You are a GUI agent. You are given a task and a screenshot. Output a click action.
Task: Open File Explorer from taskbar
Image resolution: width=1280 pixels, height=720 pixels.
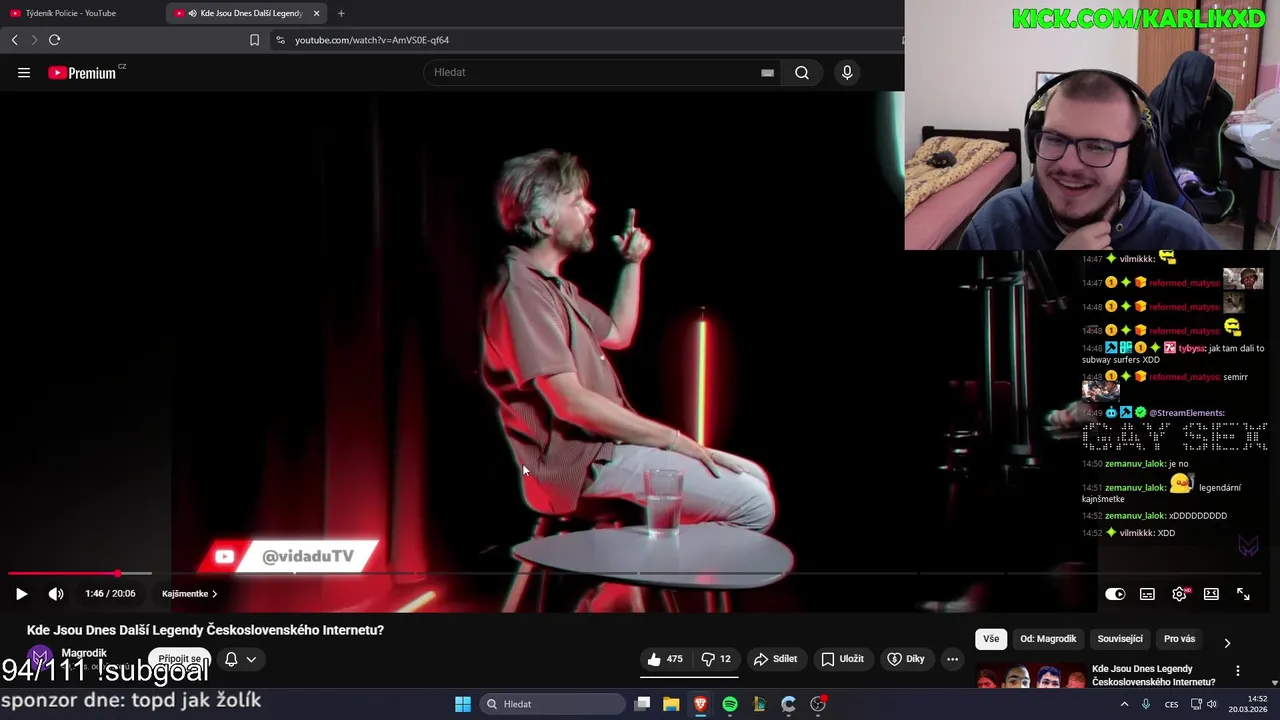coord(671,704)
